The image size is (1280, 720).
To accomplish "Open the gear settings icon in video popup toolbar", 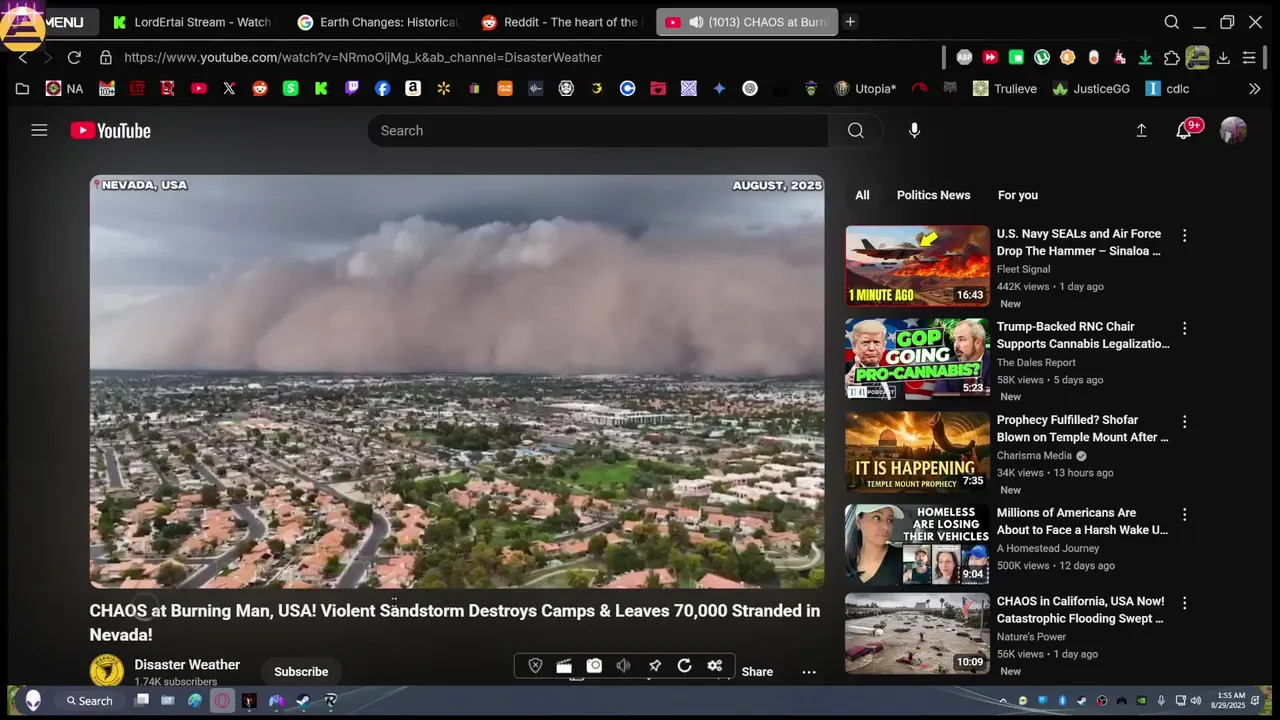I will tap(715, 666).
